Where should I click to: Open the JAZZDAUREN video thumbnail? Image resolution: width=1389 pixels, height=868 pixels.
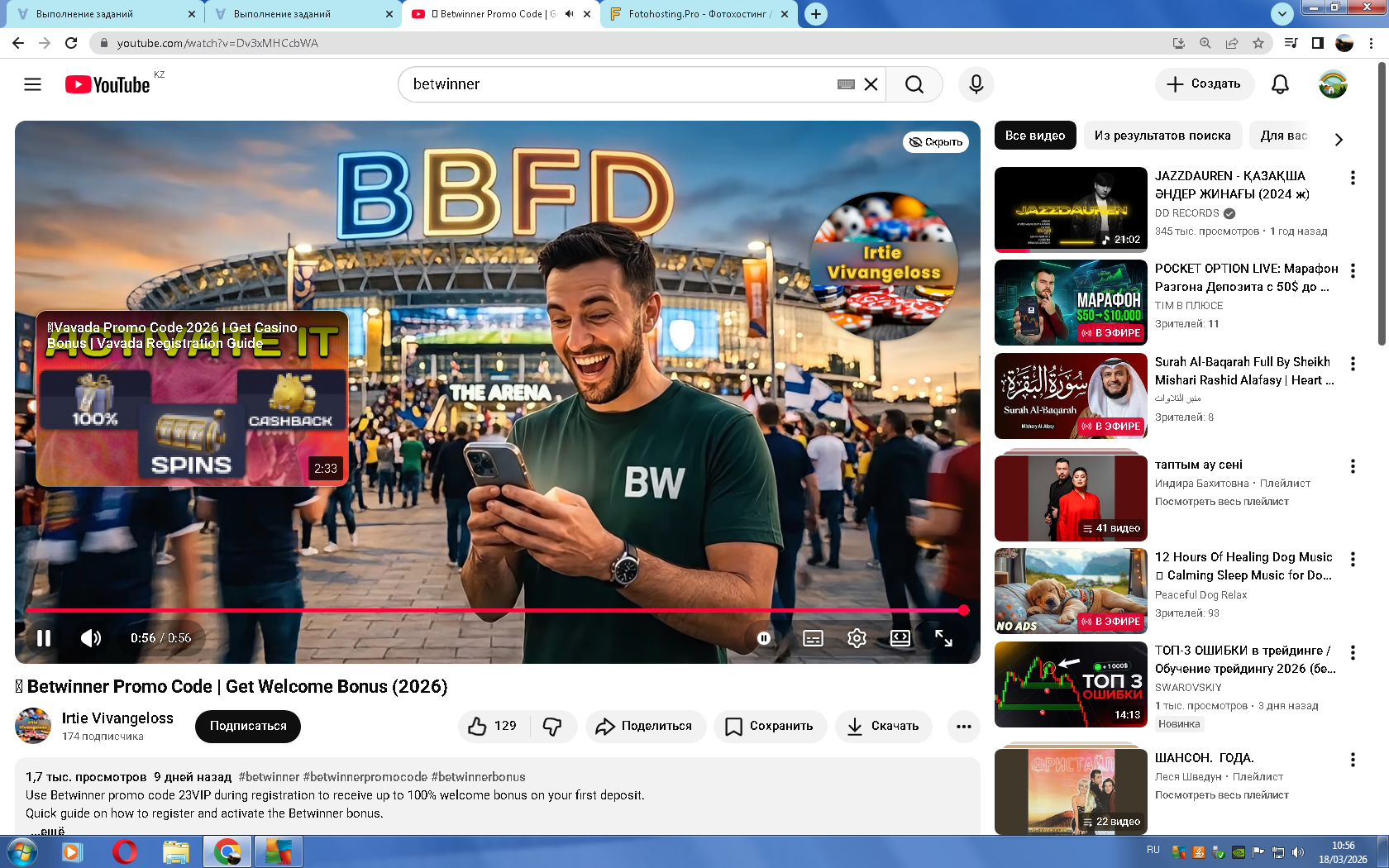coord(1071,209)
